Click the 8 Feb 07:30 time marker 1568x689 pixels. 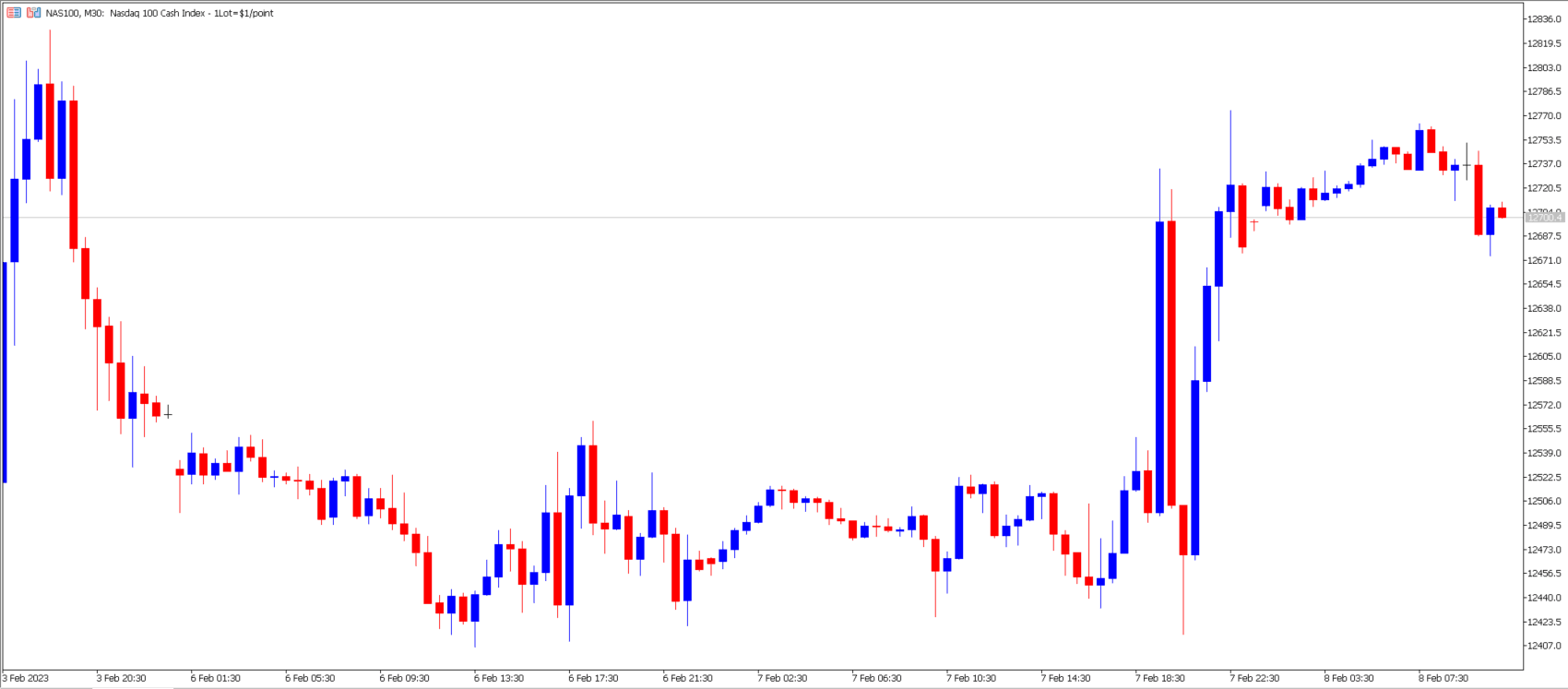(x=1443, y=678)
